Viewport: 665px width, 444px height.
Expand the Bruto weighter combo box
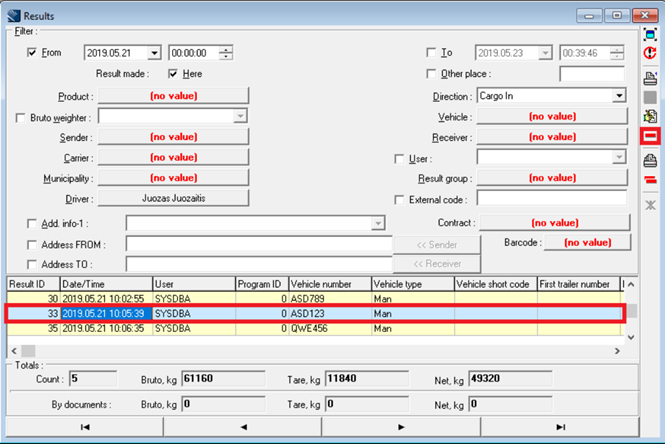(240, 116)
